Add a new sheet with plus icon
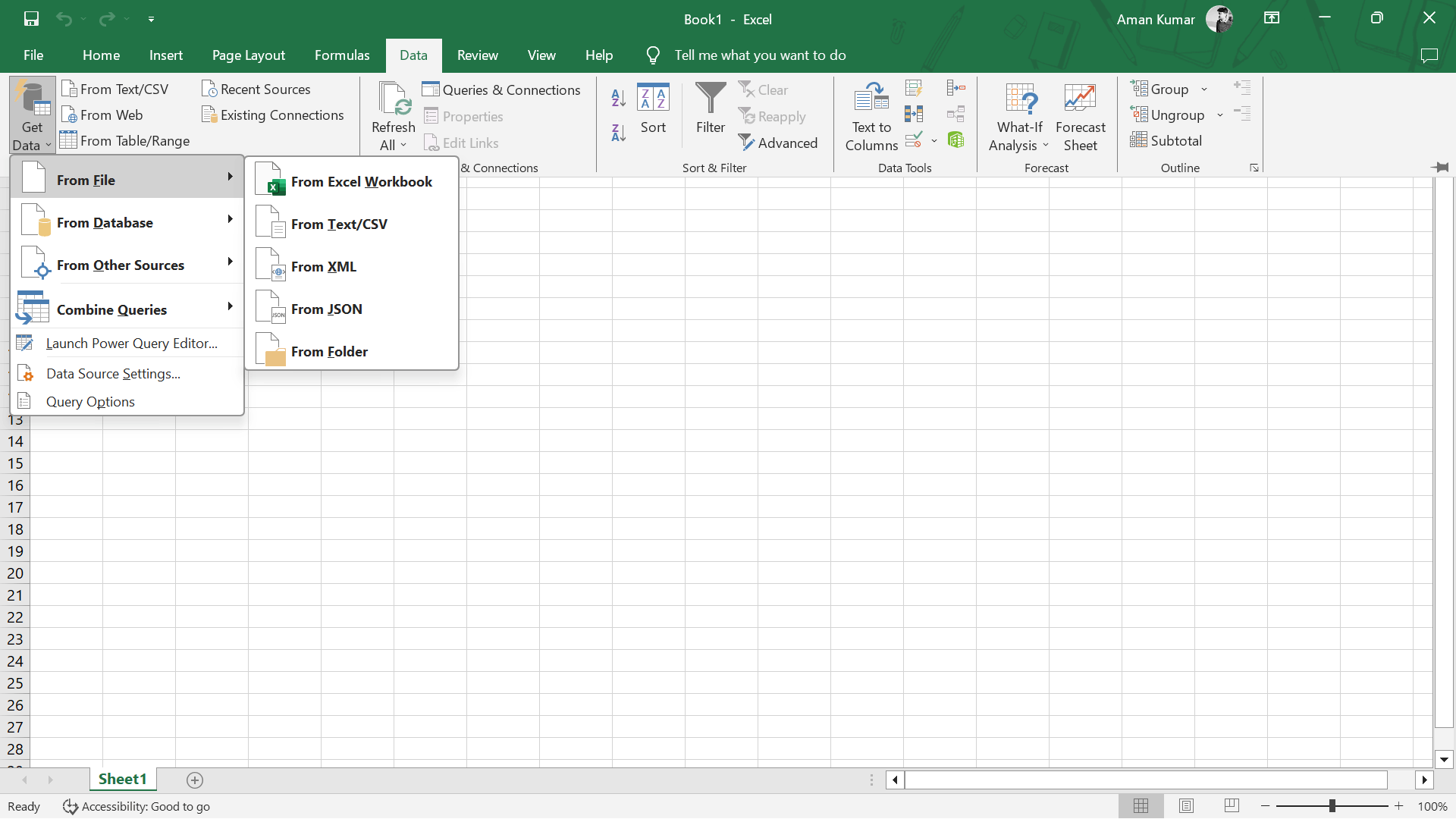This screenshot has width=1456, height=819. [195, 780]
